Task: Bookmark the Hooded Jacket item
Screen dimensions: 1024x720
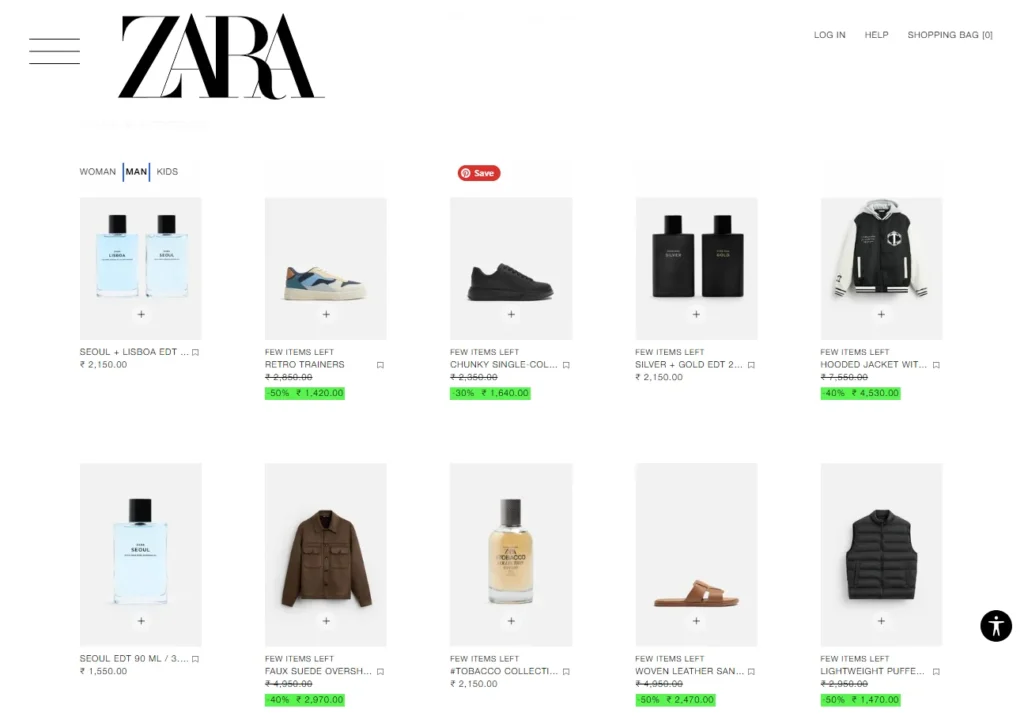Action: pos(936,365)
